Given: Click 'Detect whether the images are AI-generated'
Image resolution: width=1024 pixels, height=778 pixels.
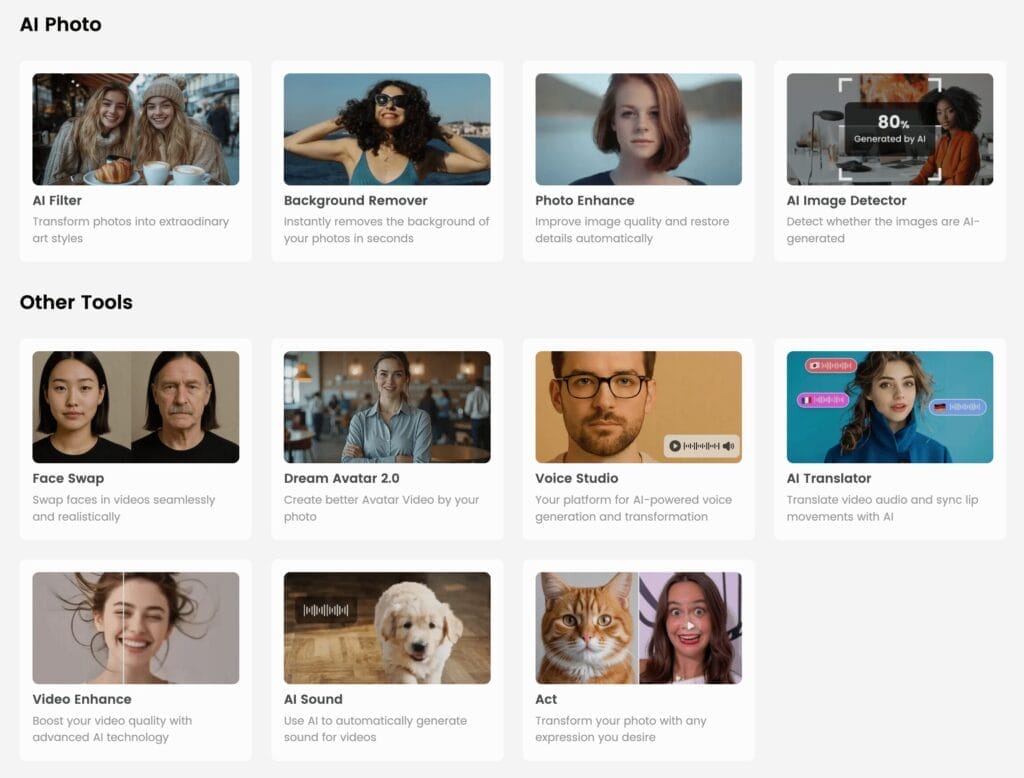Looking at the screenshot, I should coord(883,230).
